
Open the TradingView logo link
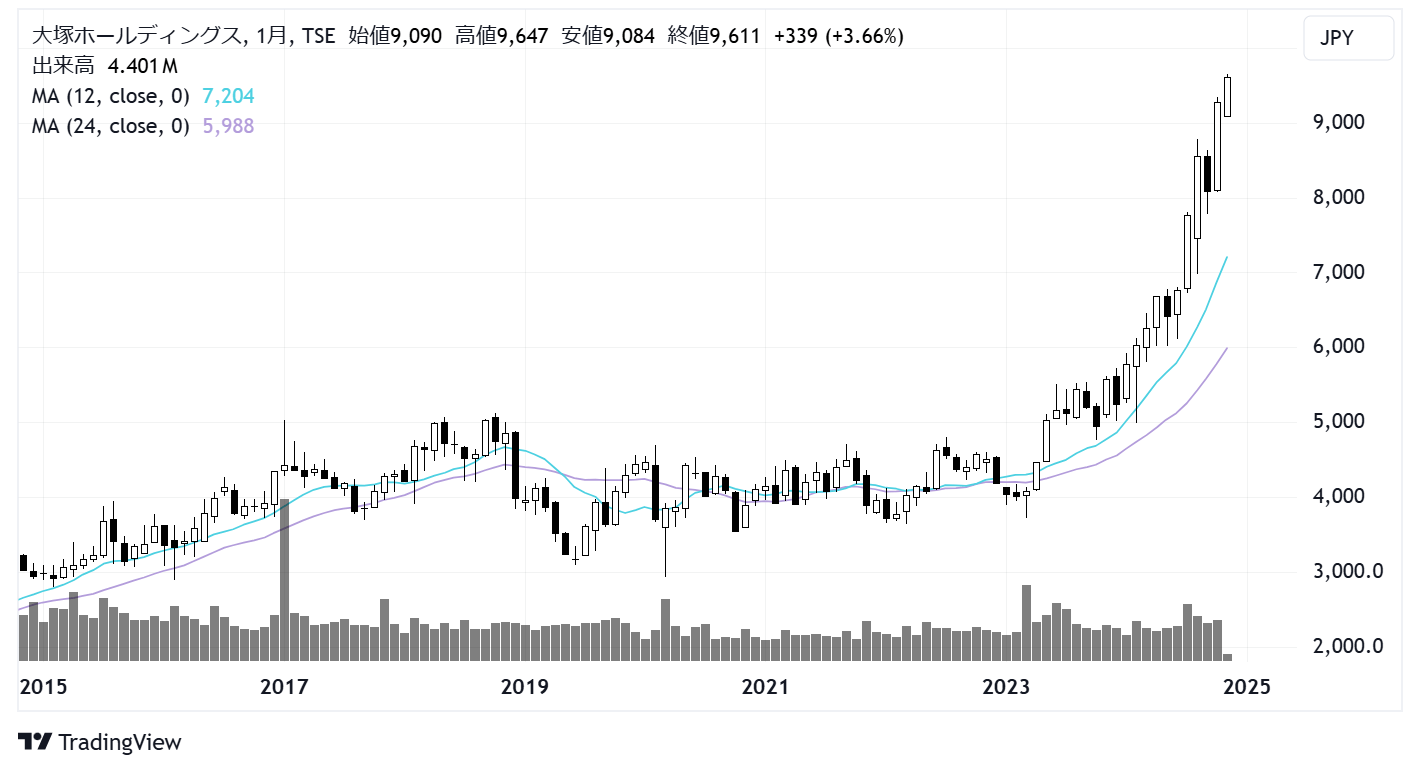click(100, 742)
